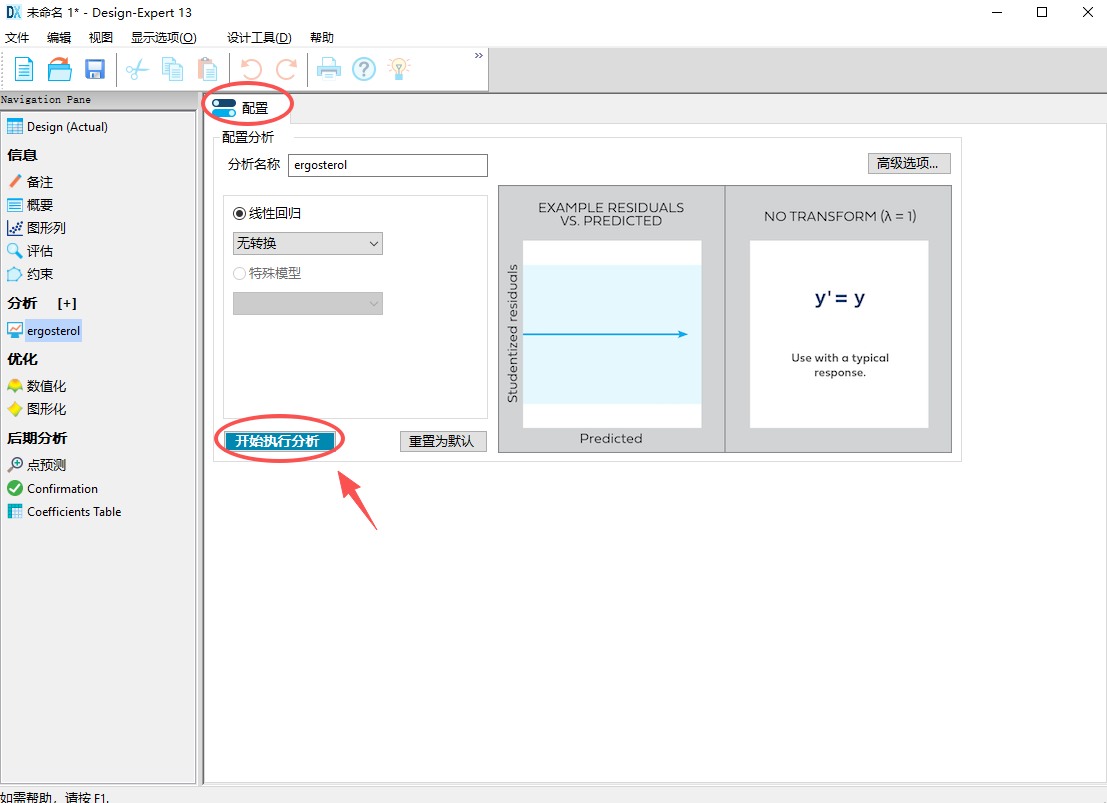
Task: Undo the last action
Action: pos(250,68)
